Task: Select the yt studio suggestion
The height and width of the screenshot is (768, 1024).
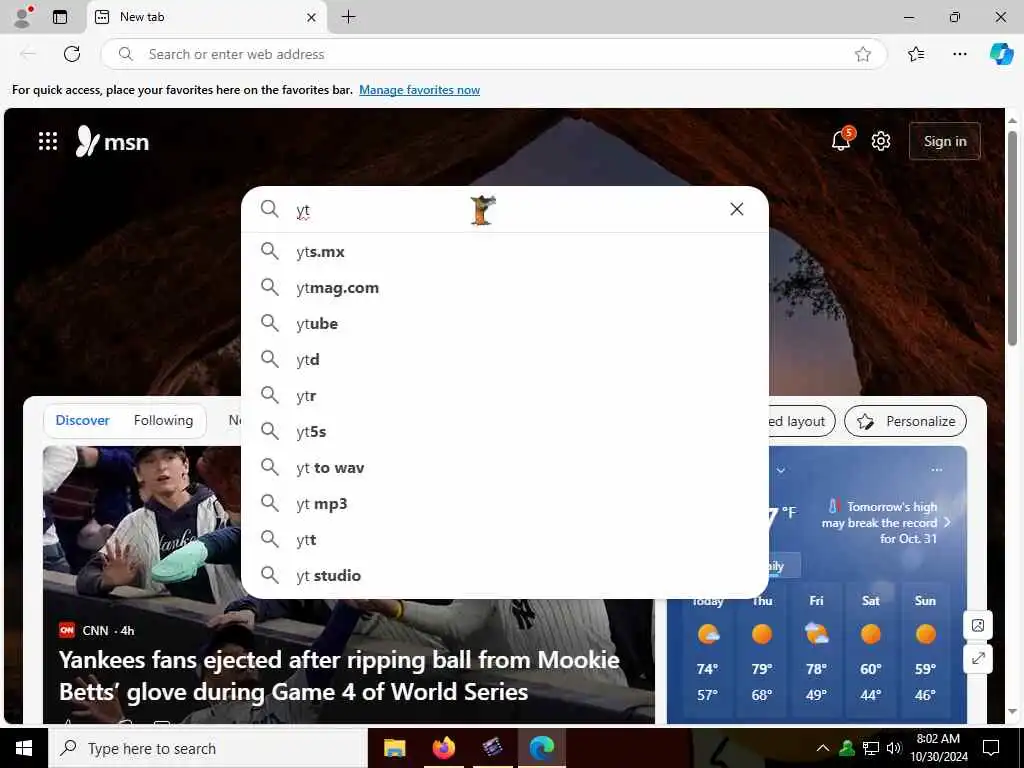Action: tap(505, 575)
